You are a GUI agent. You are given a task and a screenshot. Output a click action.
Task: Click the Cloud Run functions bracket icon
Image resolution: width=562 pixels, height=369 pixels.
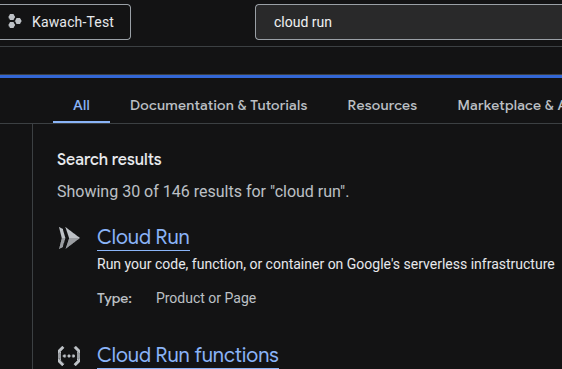click(69, 356)
